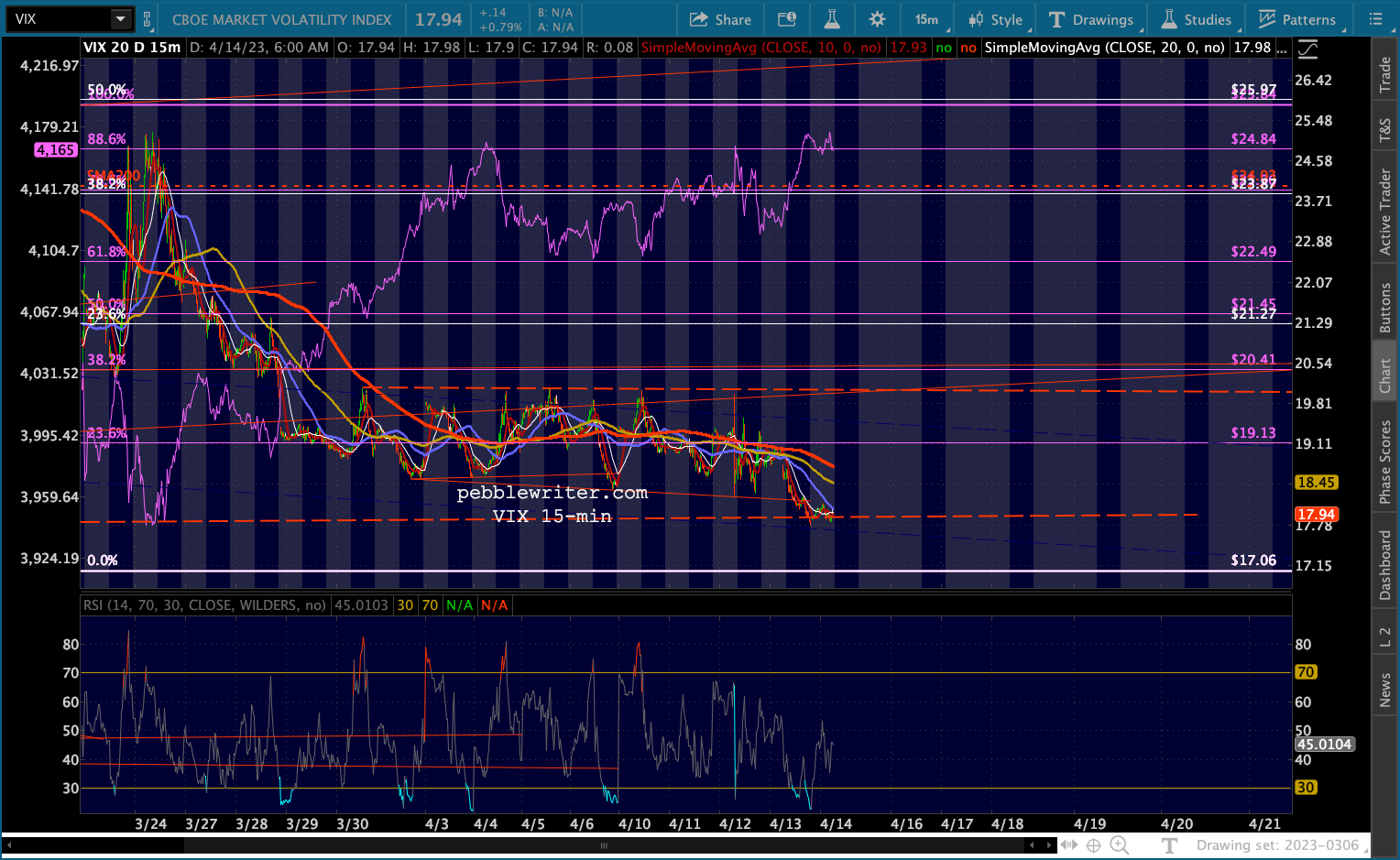Zoom in using the plus magnifier icon
1400x860 pixels.
tap(1119, 845)
